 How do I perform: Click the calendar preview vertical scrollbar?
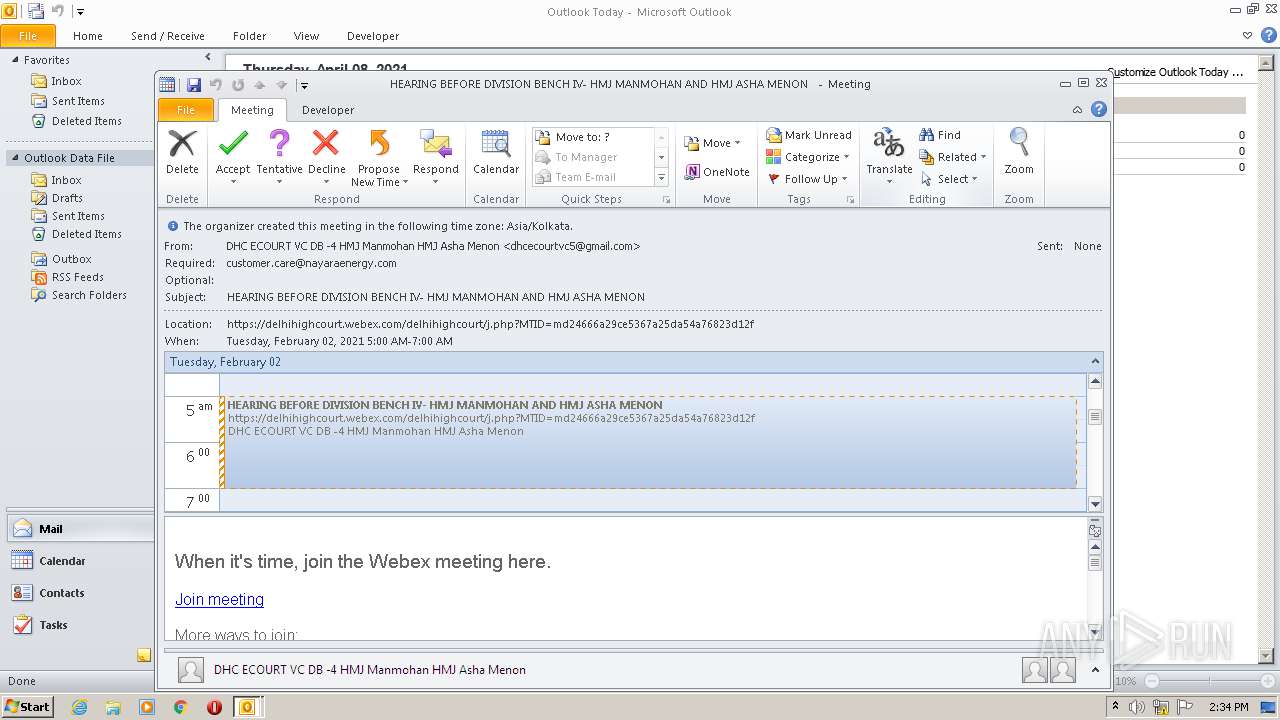1095,442
